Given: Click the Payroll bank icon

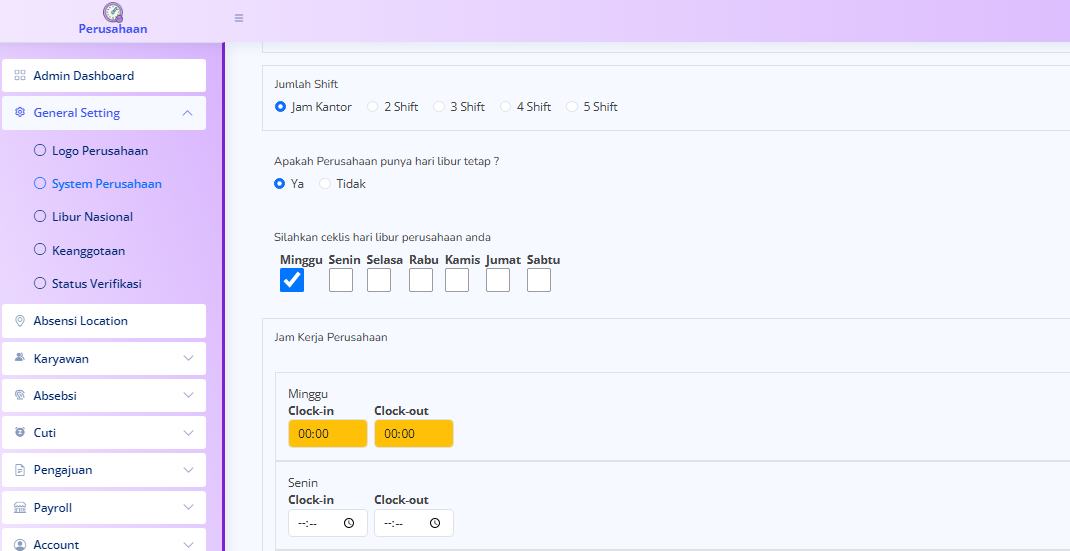Looking at the screenshot, I should click(20, 508).
